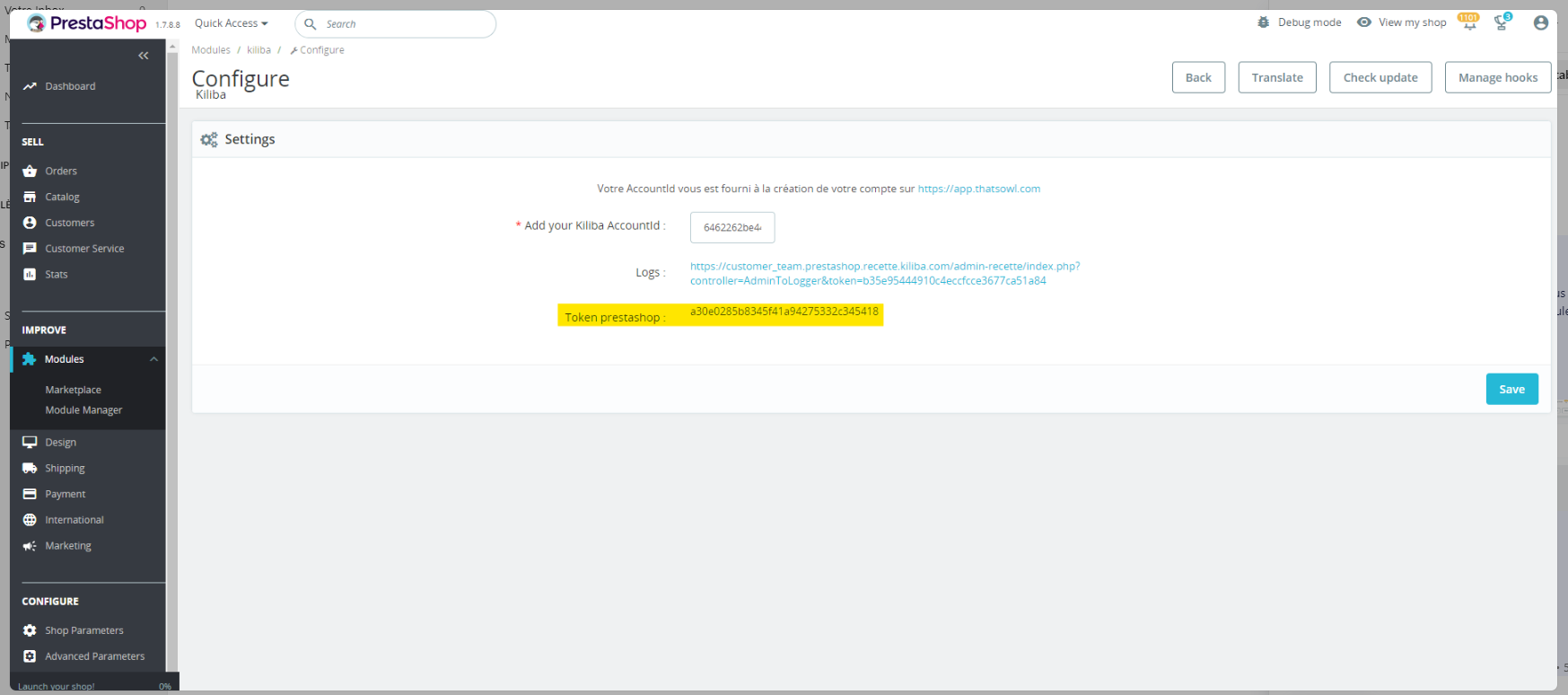Screen dimensions: 1568x695
Task: Collapse the Modules menu chevron
Action: click(154, 359)
